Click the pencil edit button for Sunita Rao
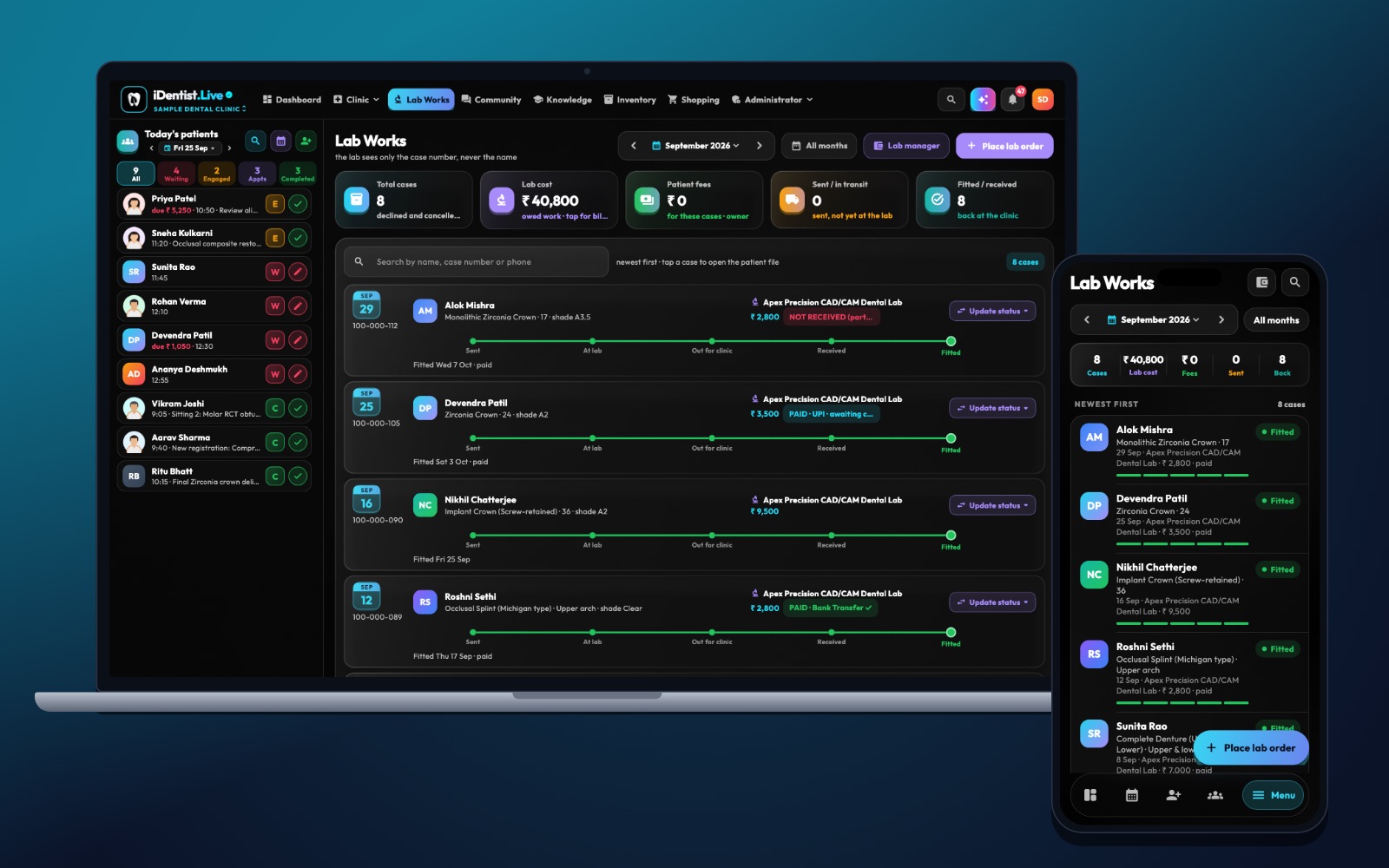The height and width of the screenshot is (868, 1389). click(298, 272)
